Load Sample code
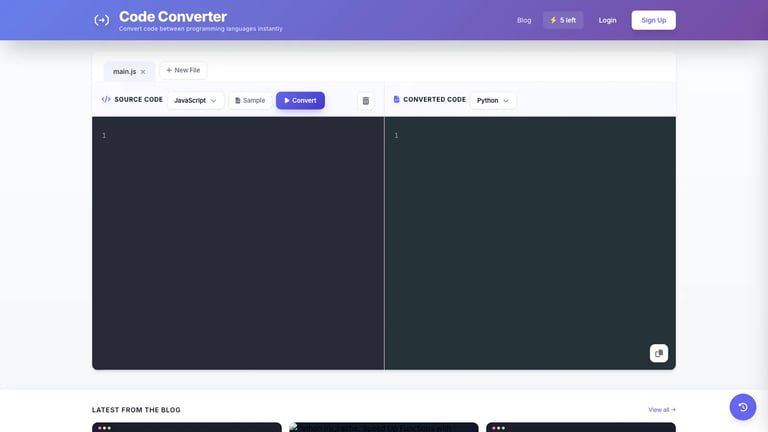 pos(250,100)
